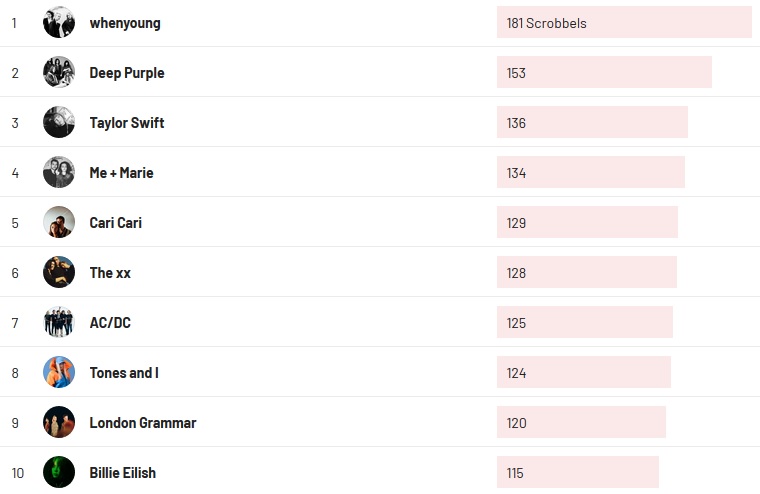Click the 153 scrobble bar
The height and width of the screenshot is (494, 760).
[x=604, y=72]
